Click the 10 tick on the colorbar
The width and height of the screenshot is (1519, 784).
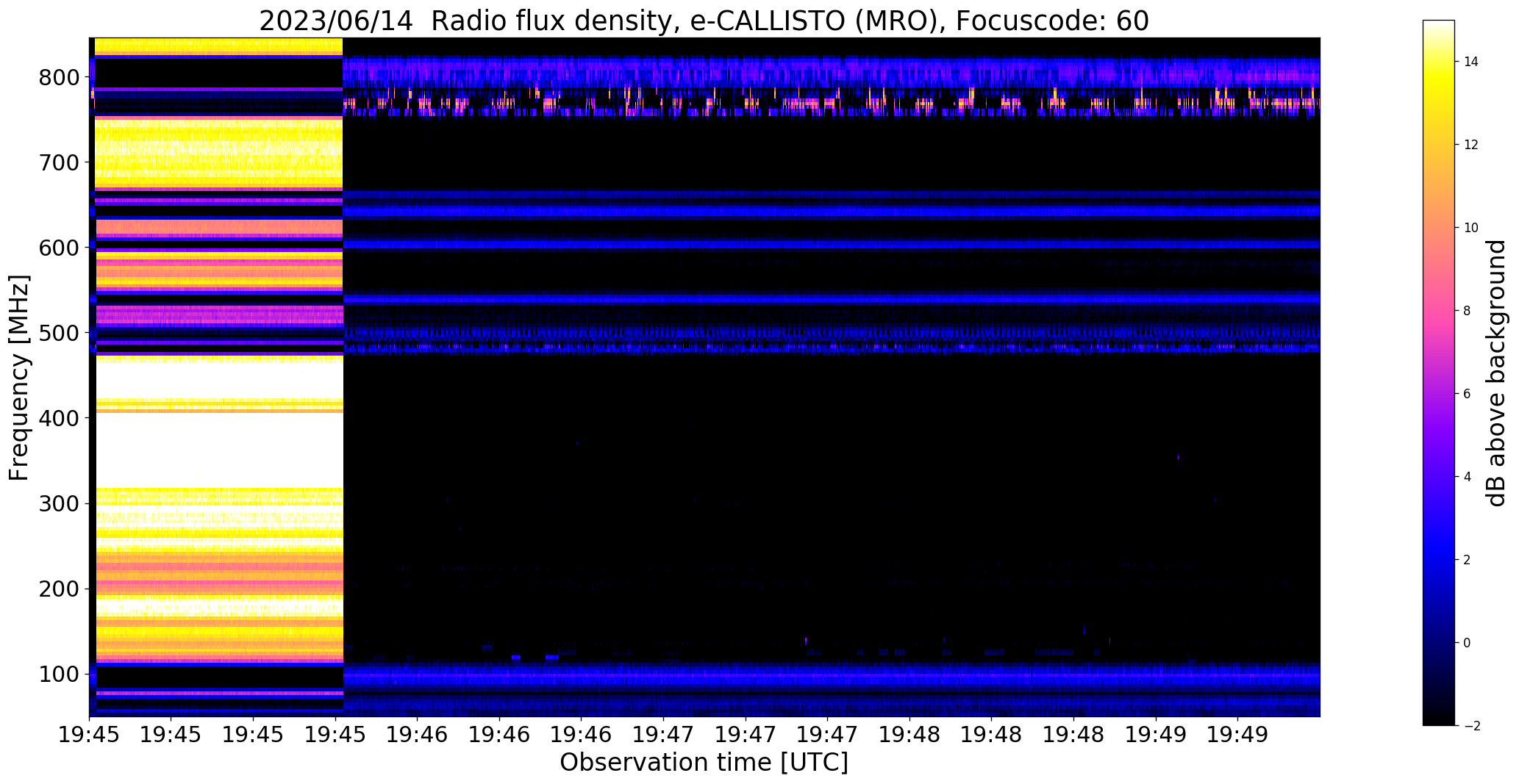(x=1471, y=228)
